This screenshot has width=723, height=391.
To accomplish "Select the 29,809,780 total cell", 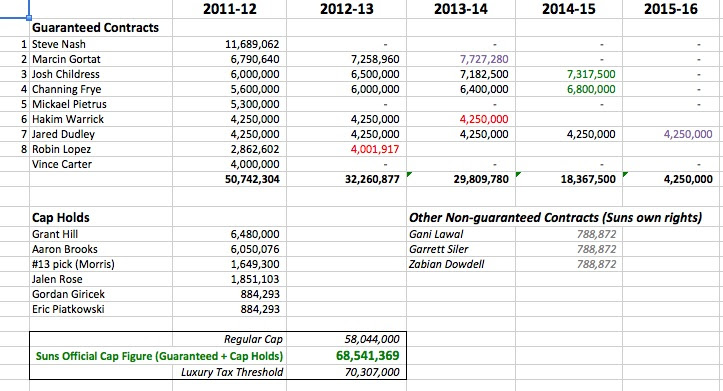I will [x=461, y=179].
